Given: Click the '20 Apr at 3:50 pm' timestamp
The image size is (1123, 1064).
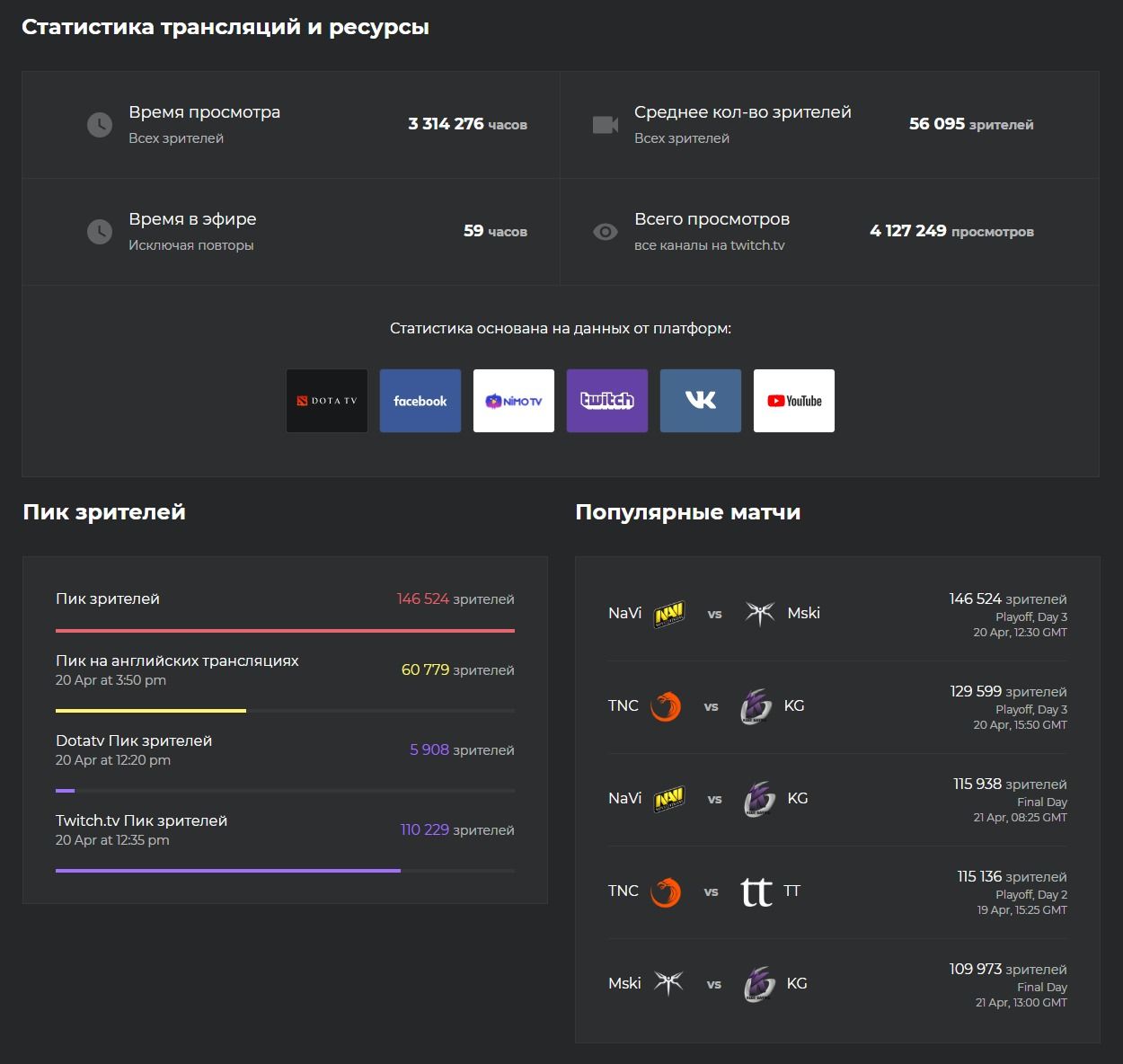Looking at the screenshot, I should pyautogui.click(x=111, y=680).
